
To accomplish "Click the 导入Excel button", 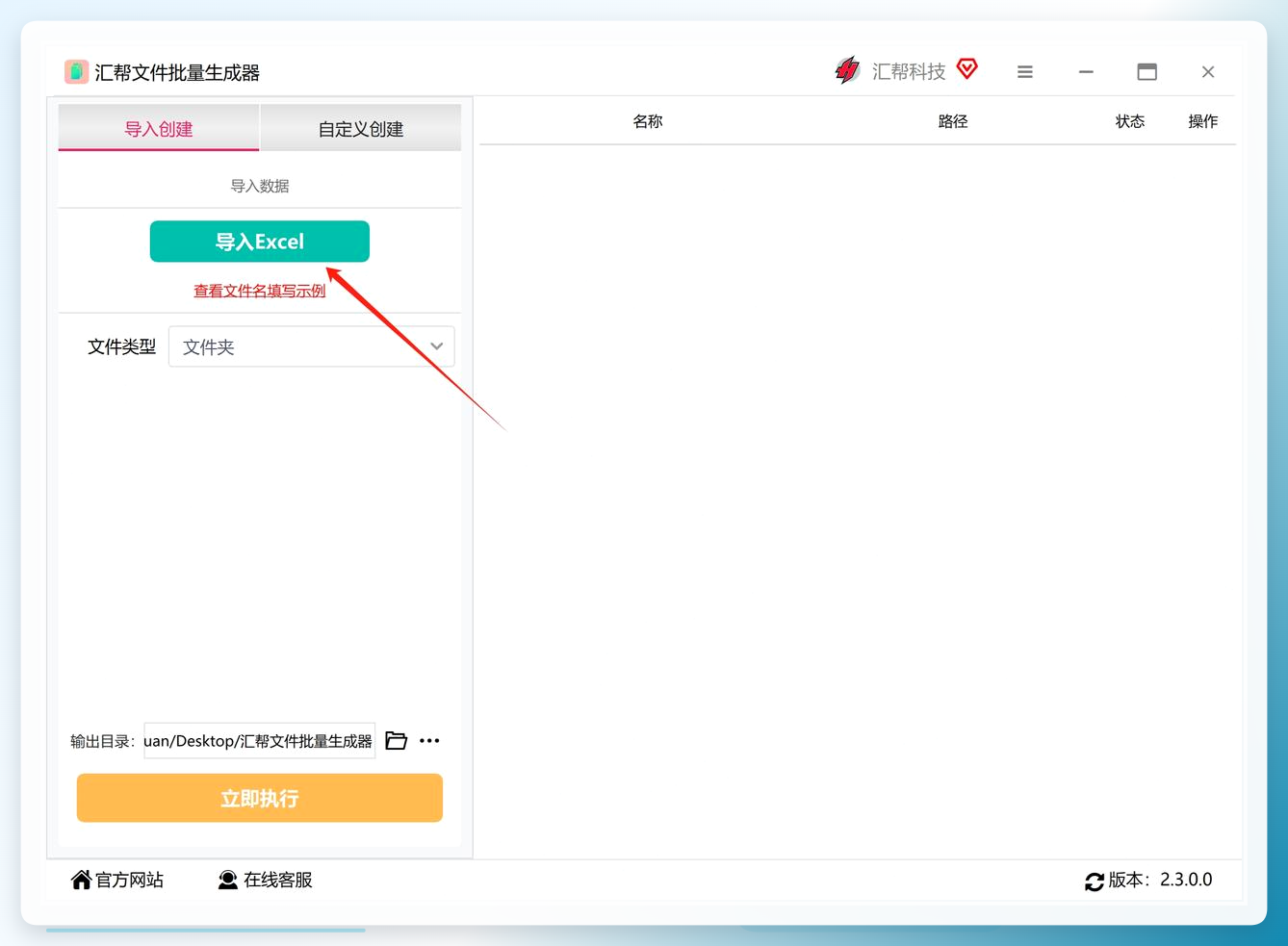I will coord(260,242).
